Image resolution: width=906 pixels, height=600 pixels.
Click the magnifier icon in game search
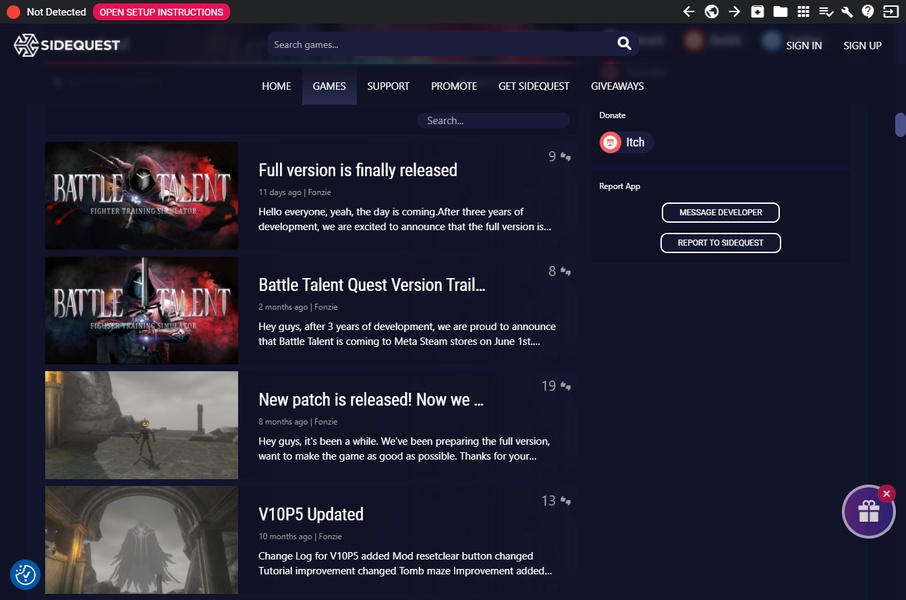click(624, 44)
